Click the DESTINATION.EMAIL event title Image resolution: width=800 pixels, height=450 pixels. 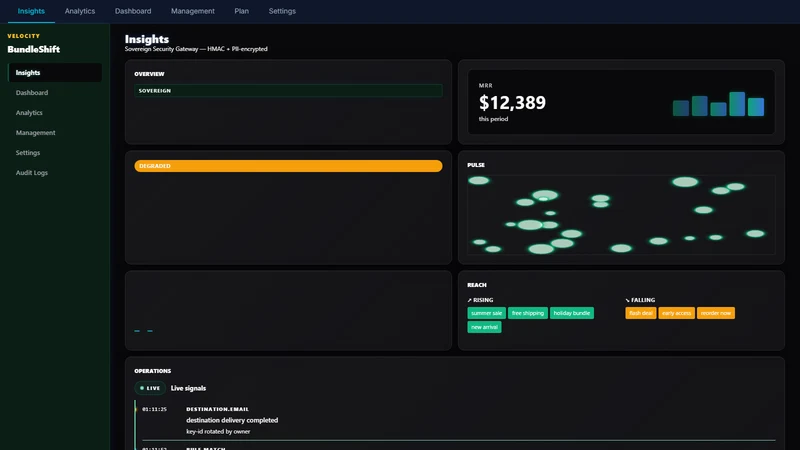(217, 409)
